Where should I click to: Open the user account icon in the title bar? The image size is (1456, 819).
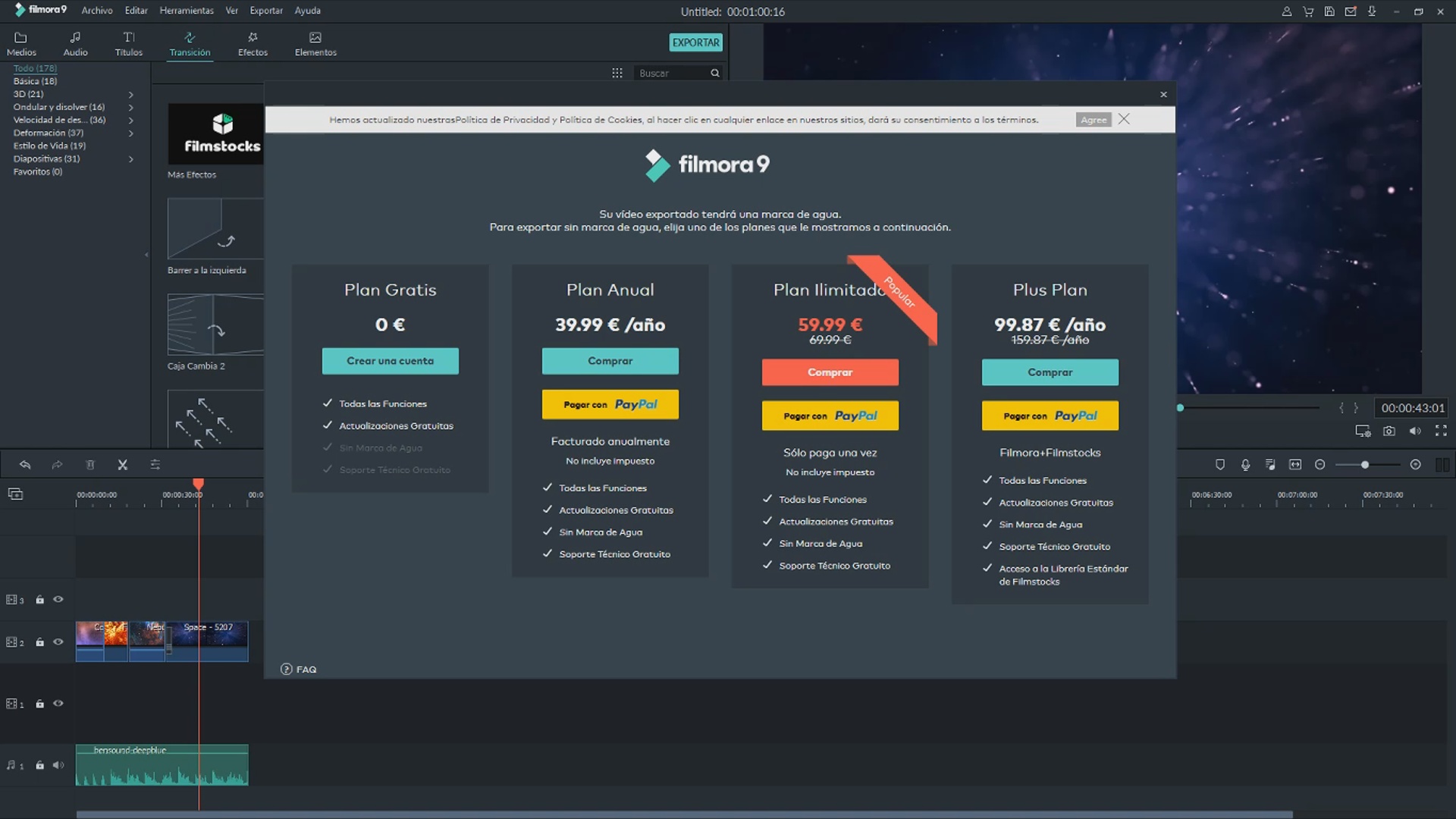[x=1287, y=11]
